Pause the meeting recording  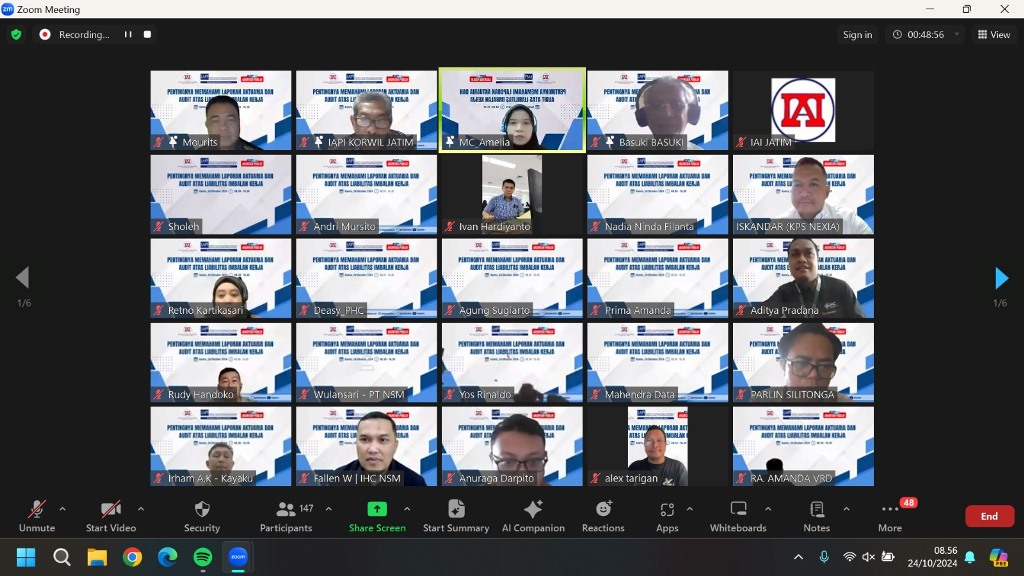tap(128, 35)
